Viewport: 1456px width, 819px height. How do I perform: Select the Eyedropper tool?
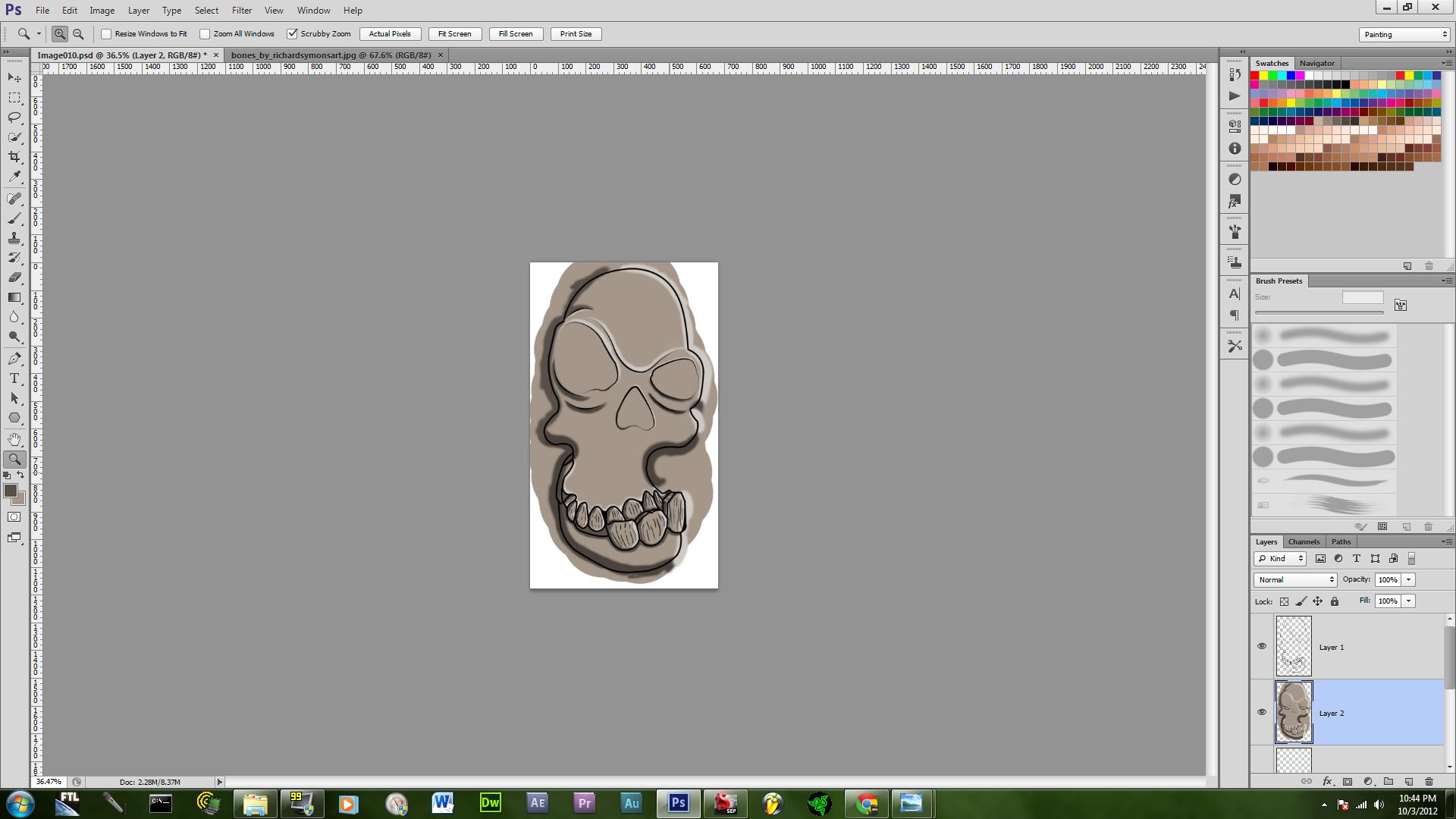(14, 177)
